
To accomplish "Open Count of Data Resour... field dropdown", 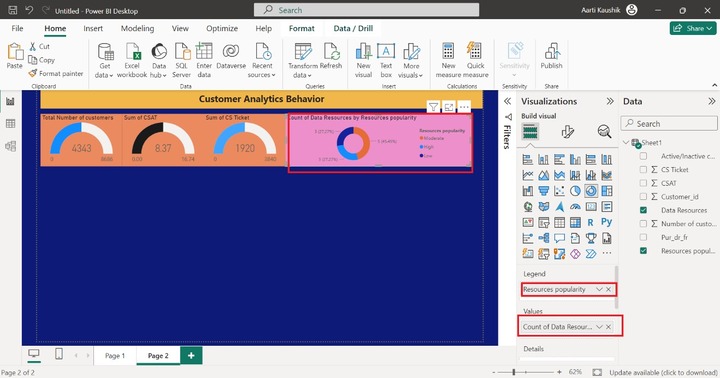I will [599, 327].
